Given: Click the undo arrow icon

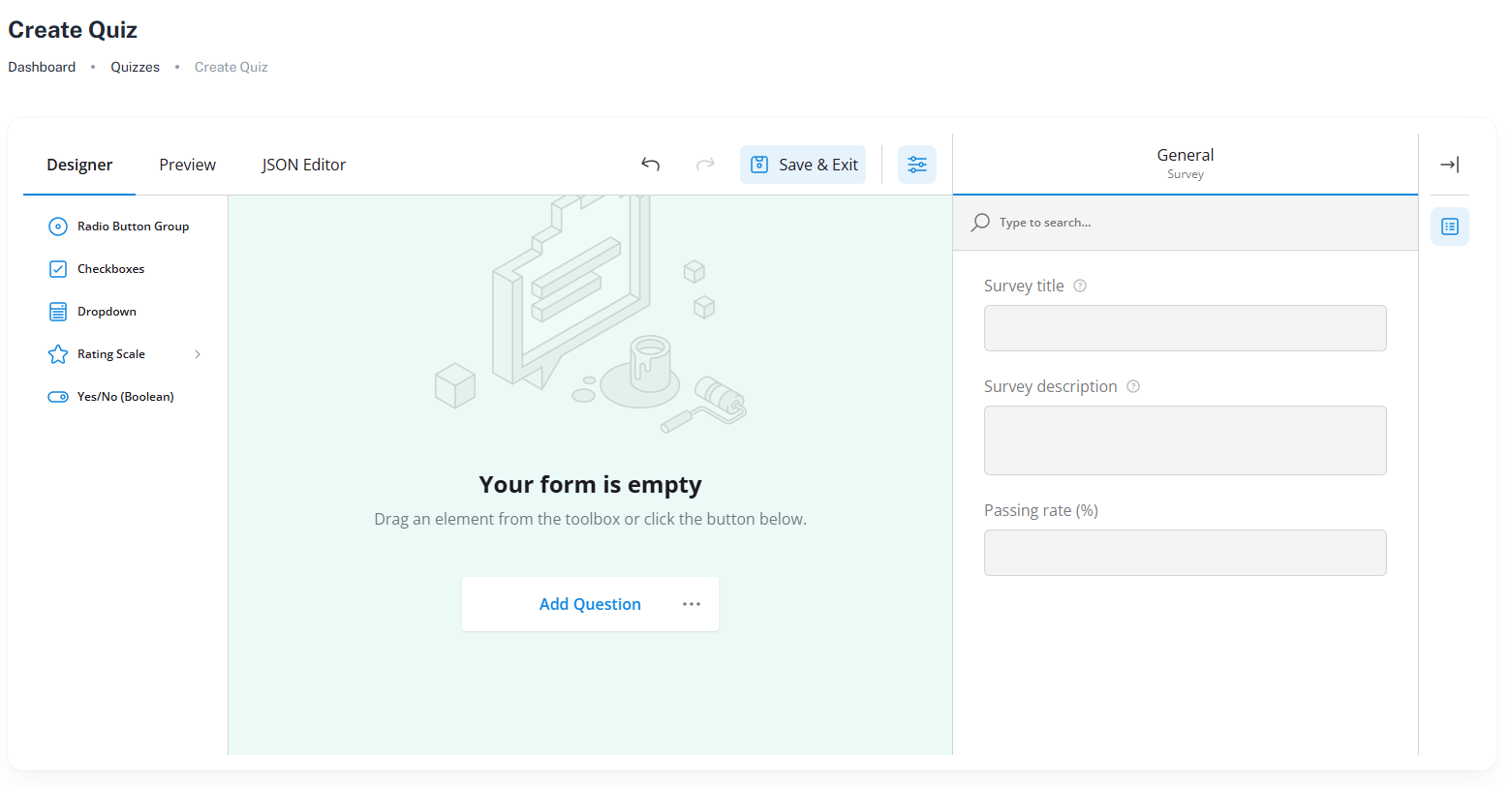Looking at the screenshot, I should pyautogui.click(x=650, y=165).
